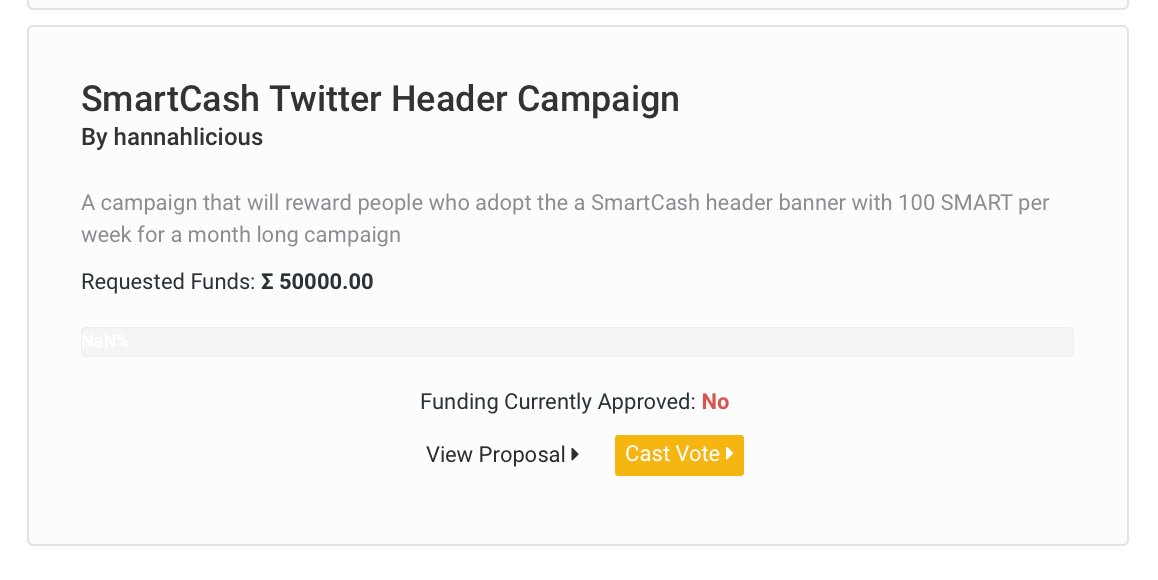
Task: Click the By text before author name
Action: pos(95,137)
